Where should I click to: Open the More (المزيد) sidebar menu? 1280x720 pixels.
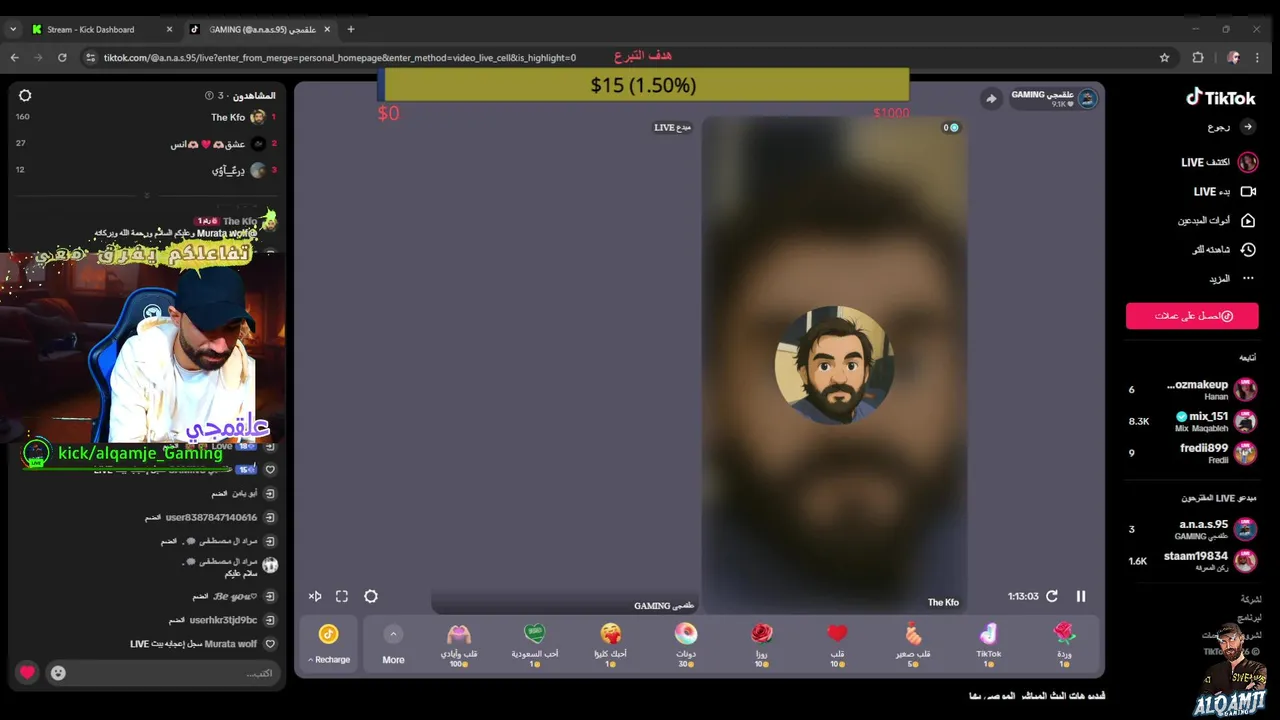click(x=1231, y=278)
